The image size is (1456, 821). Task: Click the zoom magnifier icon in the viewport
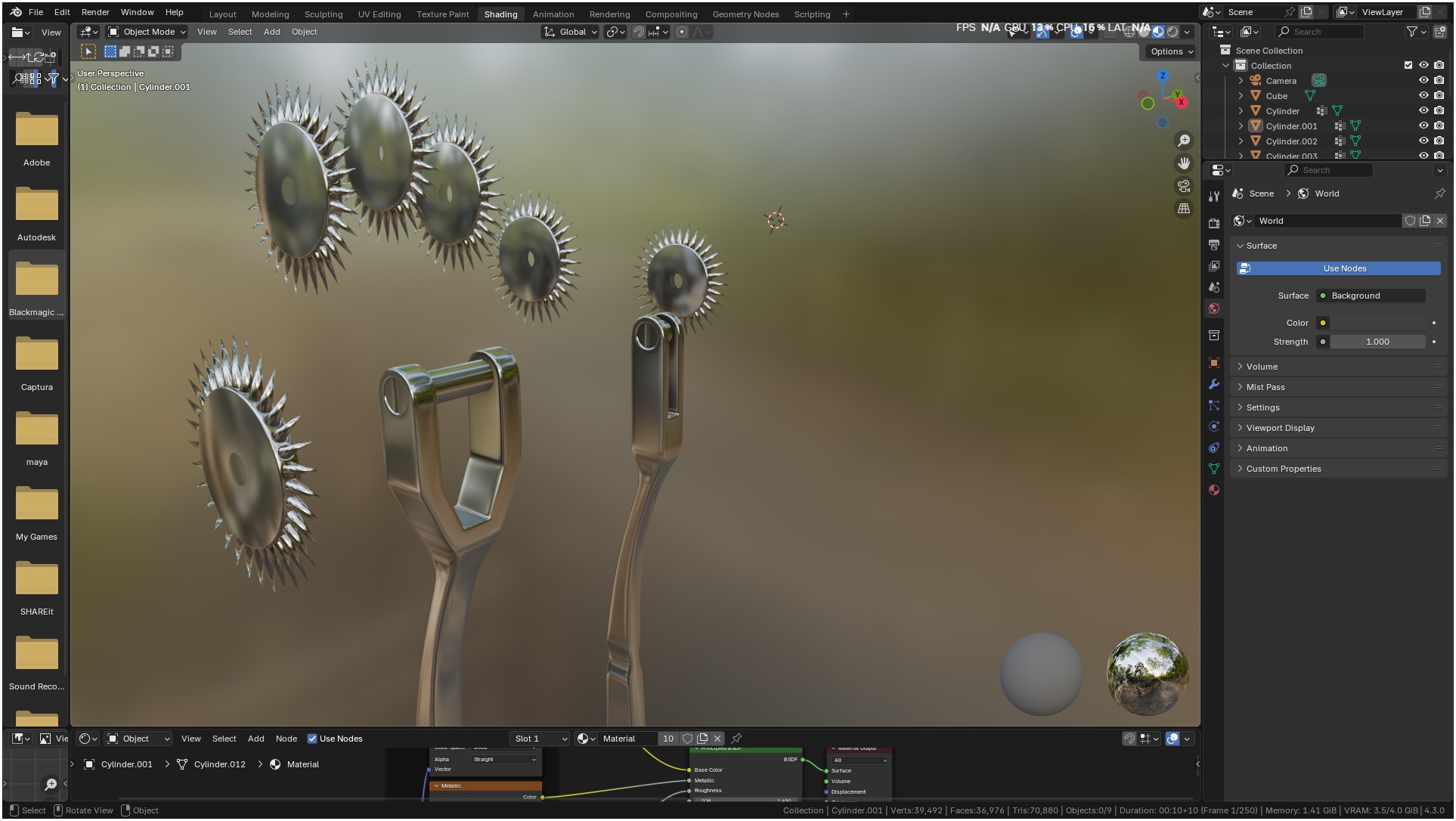(1184, 141)
